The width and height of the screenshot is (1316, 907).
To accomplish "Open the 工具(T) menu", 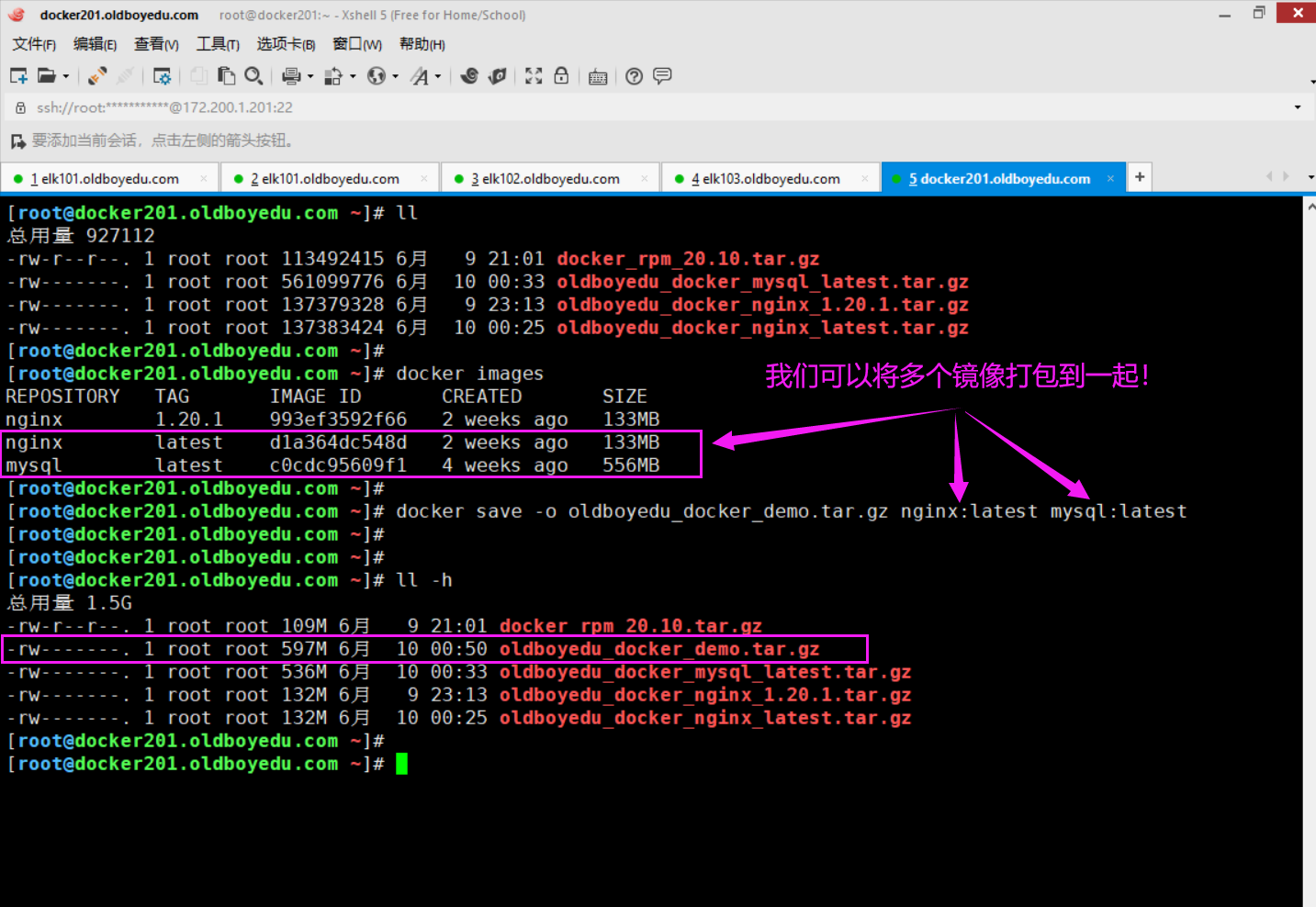I will [x=218, y=44].
